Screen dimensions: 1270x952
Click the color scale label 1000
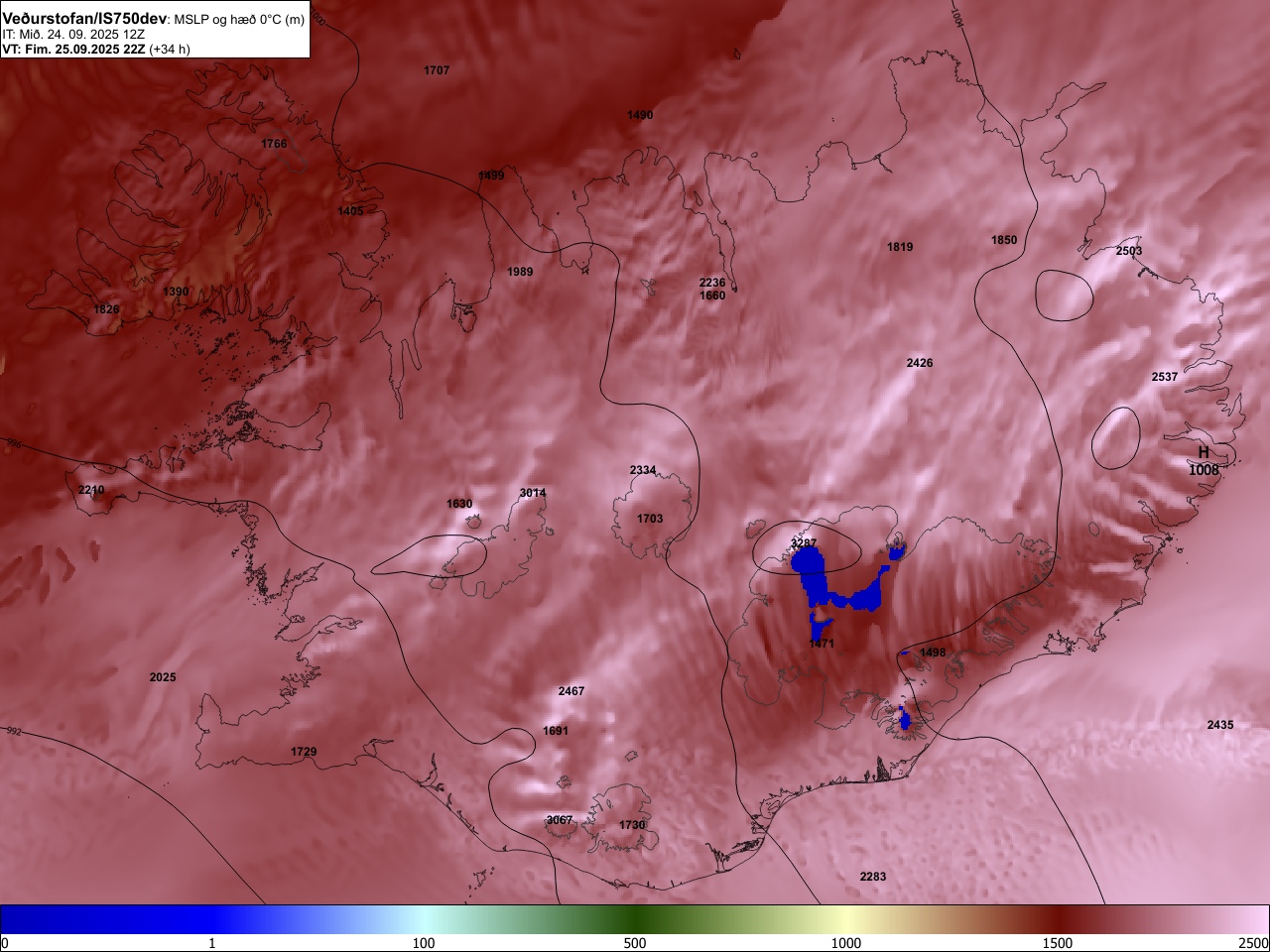846,943
